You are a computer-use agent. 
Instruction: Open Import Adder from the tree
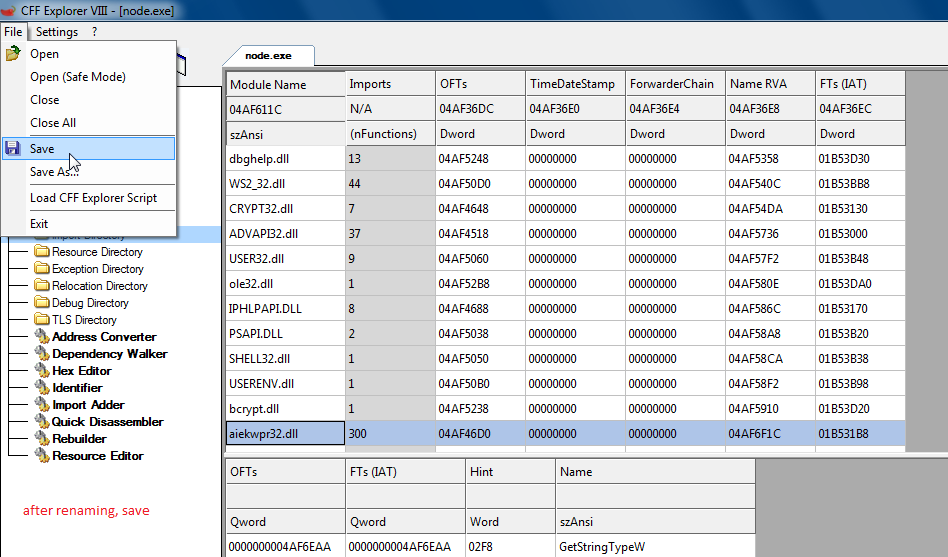click(88, 404)
